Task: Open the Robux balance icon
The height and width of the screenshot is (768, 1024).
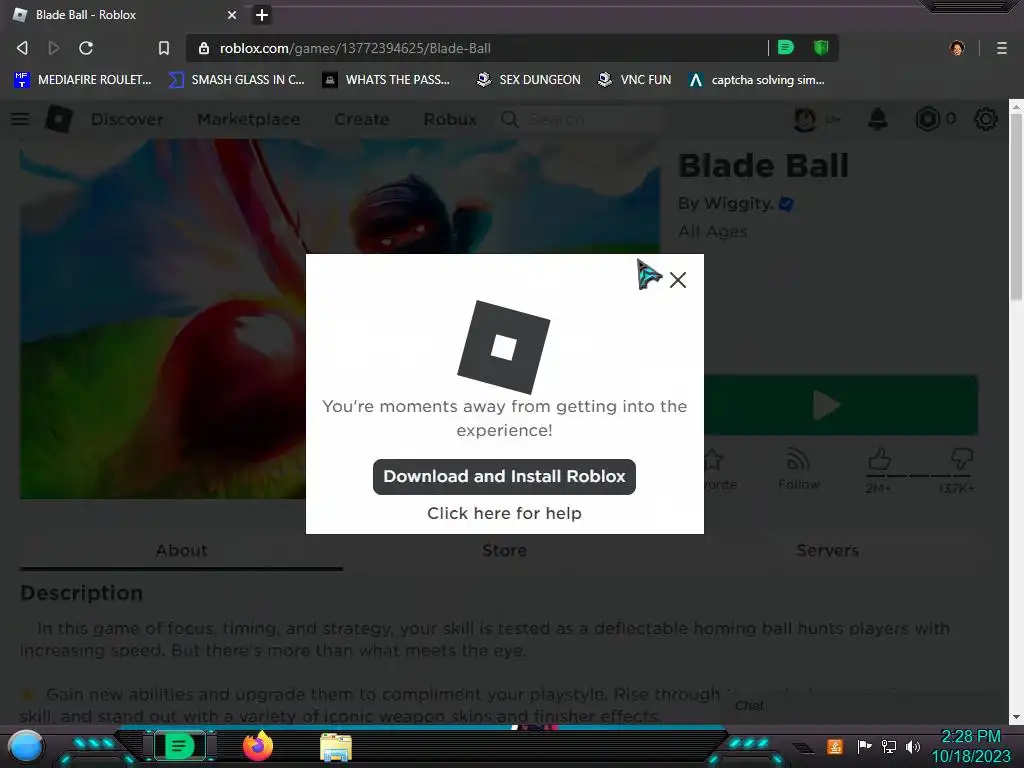Action: click(x=927, y=119)
